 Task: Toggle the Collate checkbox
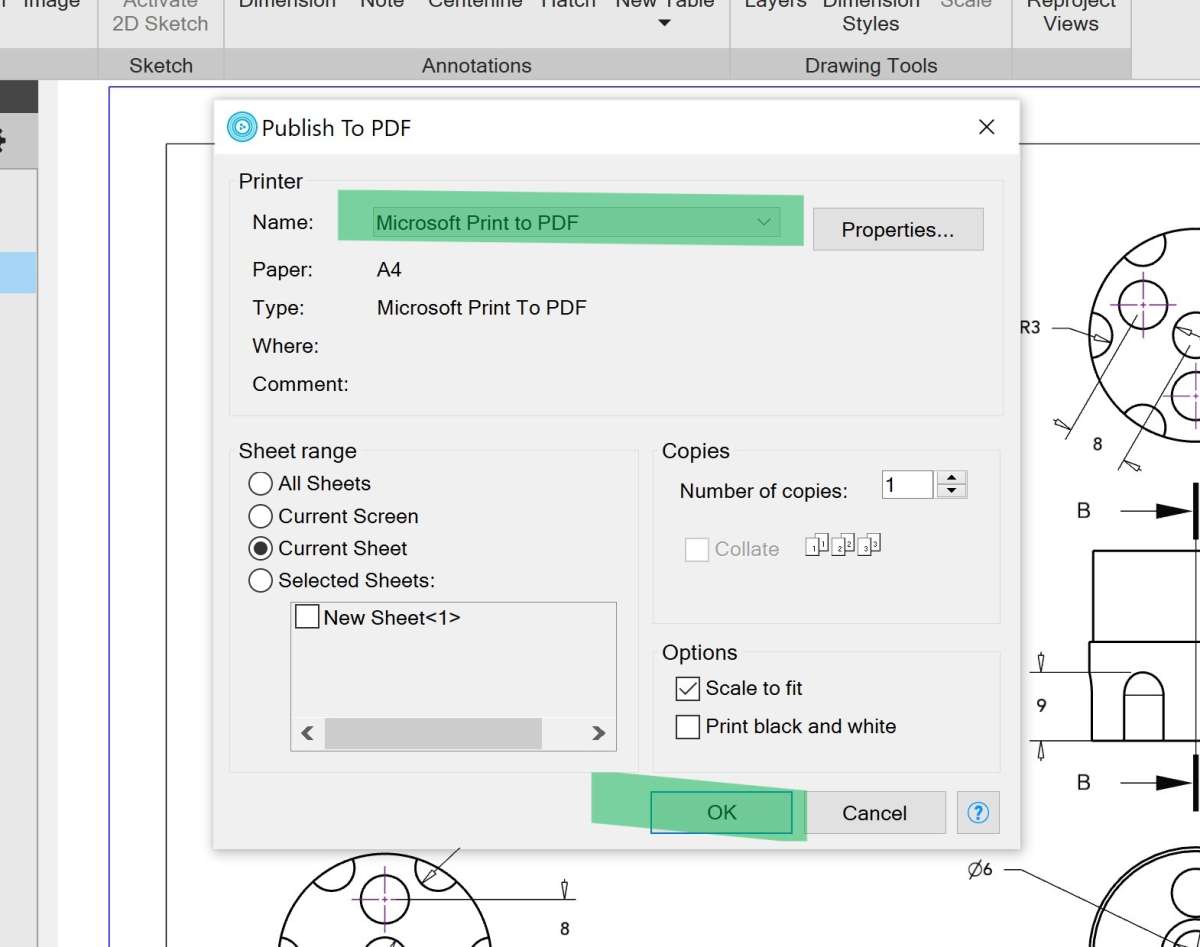pyautogui.click(x=697, y=549)
